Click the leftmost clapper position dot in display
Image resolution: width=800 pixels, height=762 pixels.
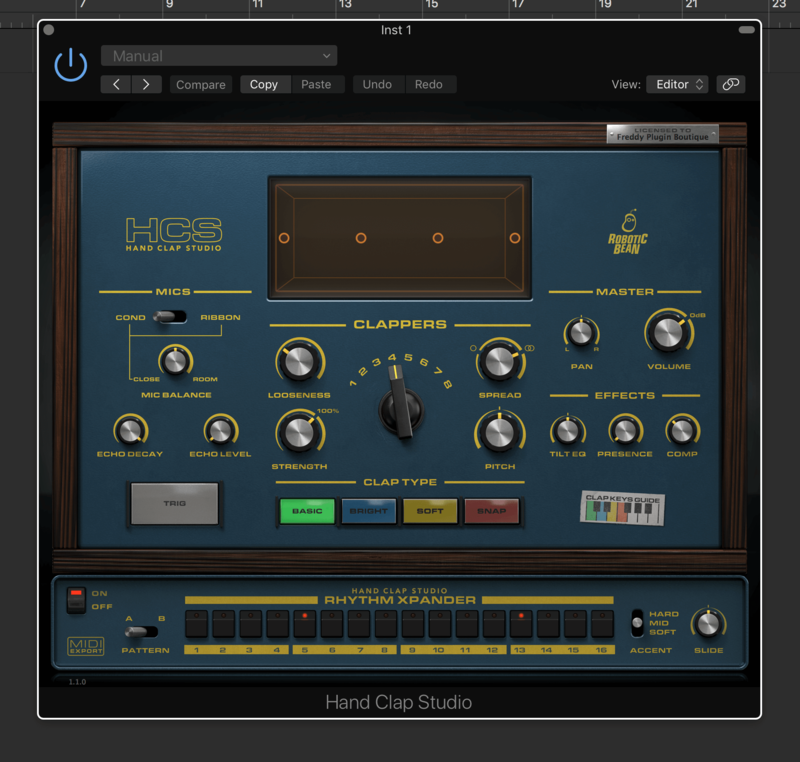tap(284, 238)
